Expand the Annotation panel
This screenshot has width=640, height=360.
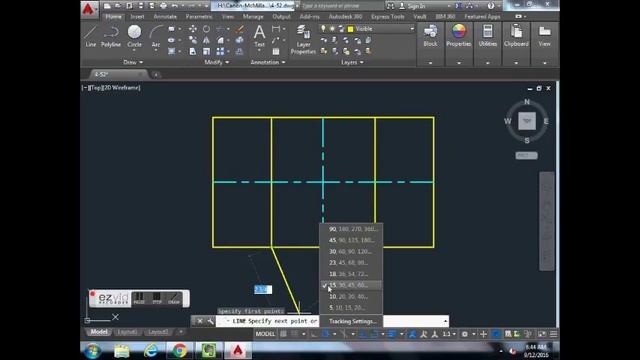point(268,62)
